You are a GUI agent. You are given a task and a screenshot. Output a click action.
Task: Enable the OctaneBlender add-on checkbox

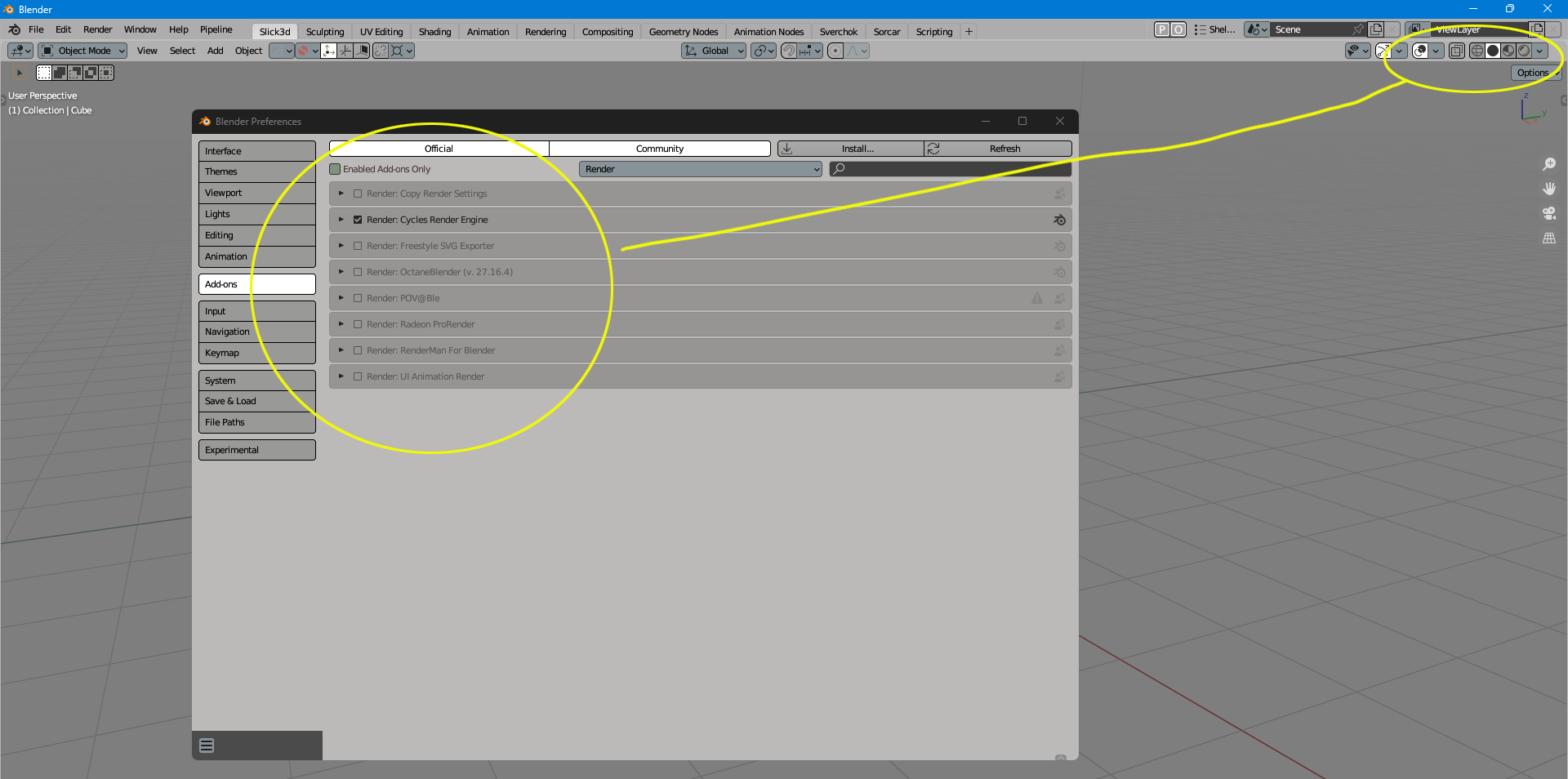click(358, 272)
